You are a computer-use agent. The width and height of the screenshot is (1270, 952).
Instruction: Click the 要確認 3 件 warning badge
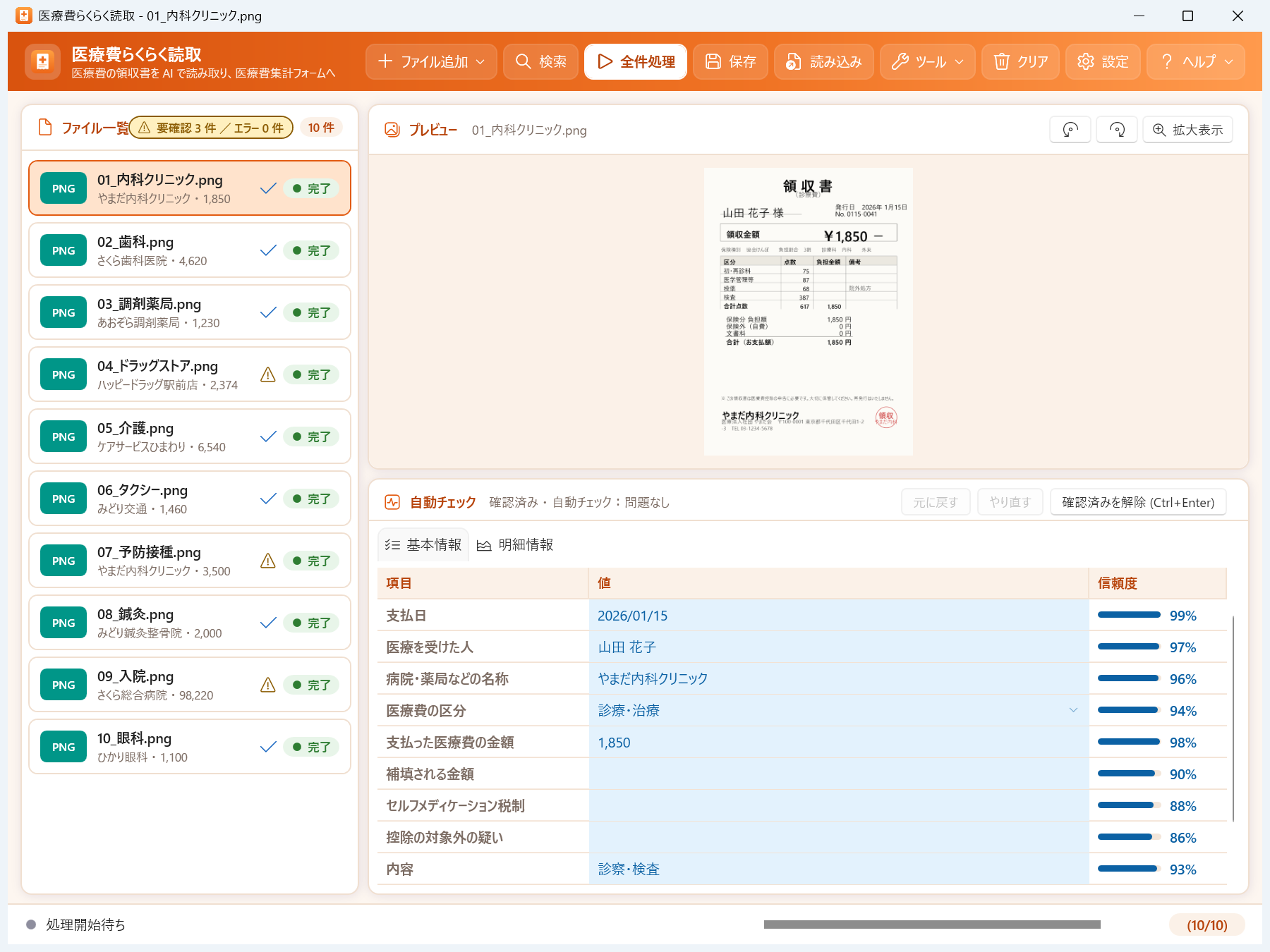(211, 128)
